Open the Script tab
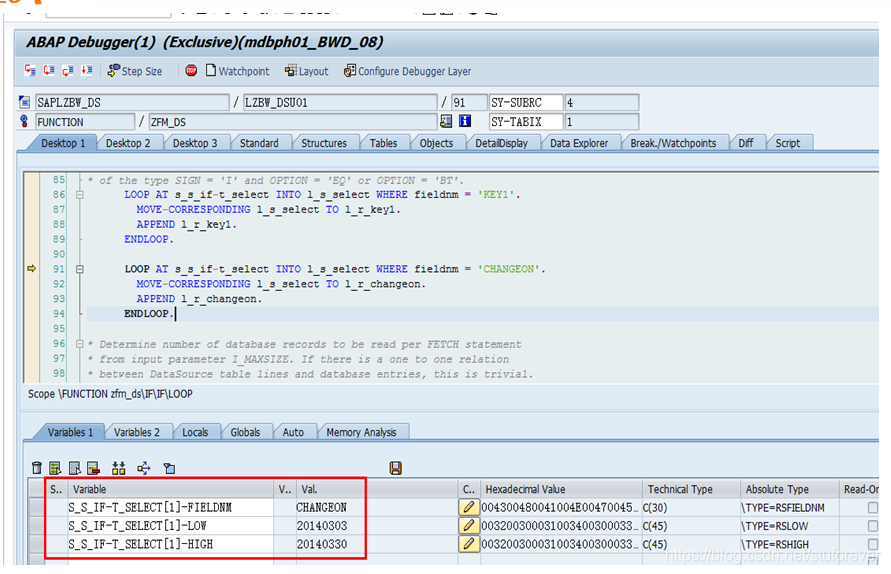 click(788, 143)
